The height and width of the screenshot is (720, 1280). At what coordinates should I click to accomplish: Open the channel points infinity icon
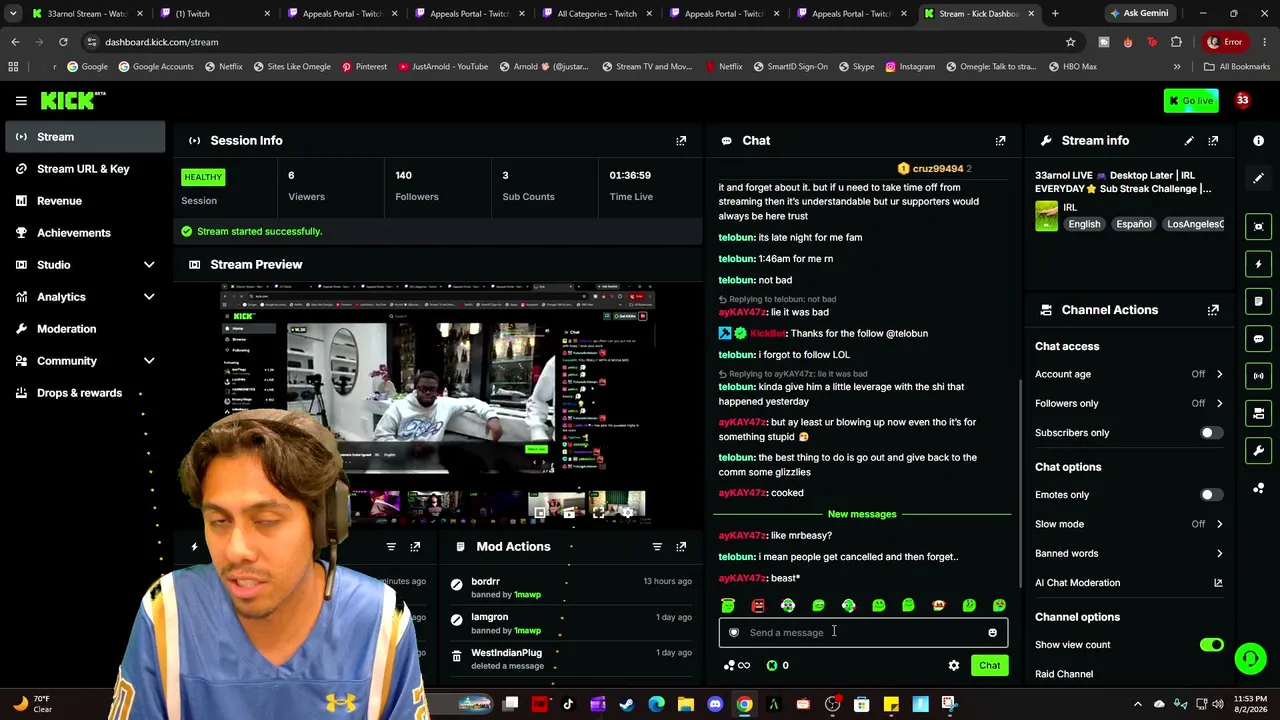pyautogui.click(x=737, y=666)
